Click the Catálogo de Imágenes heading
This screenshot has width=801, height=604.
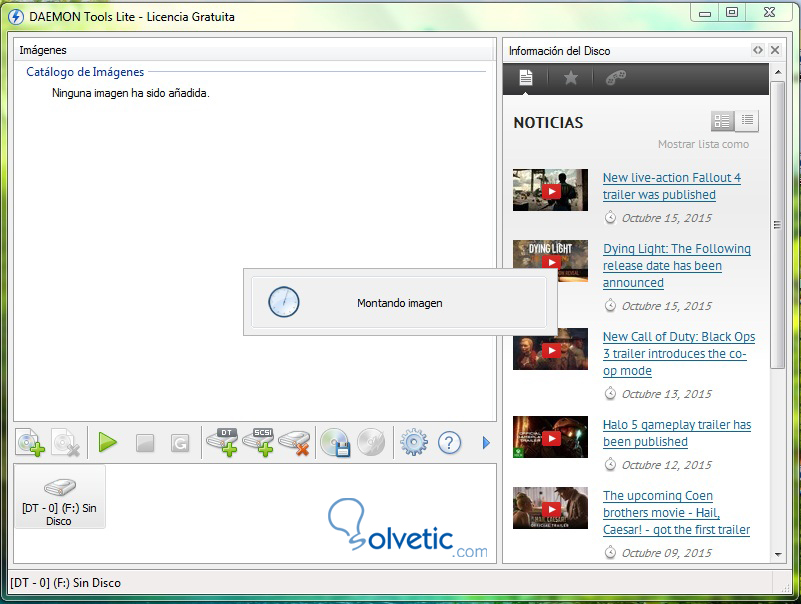[85, 72]
